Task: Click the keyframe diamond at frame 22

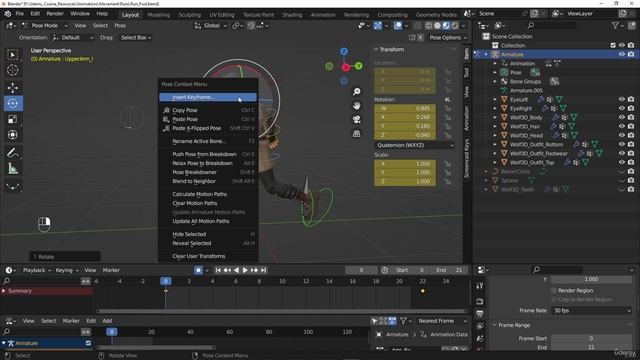Action: [x=423, y=291]
